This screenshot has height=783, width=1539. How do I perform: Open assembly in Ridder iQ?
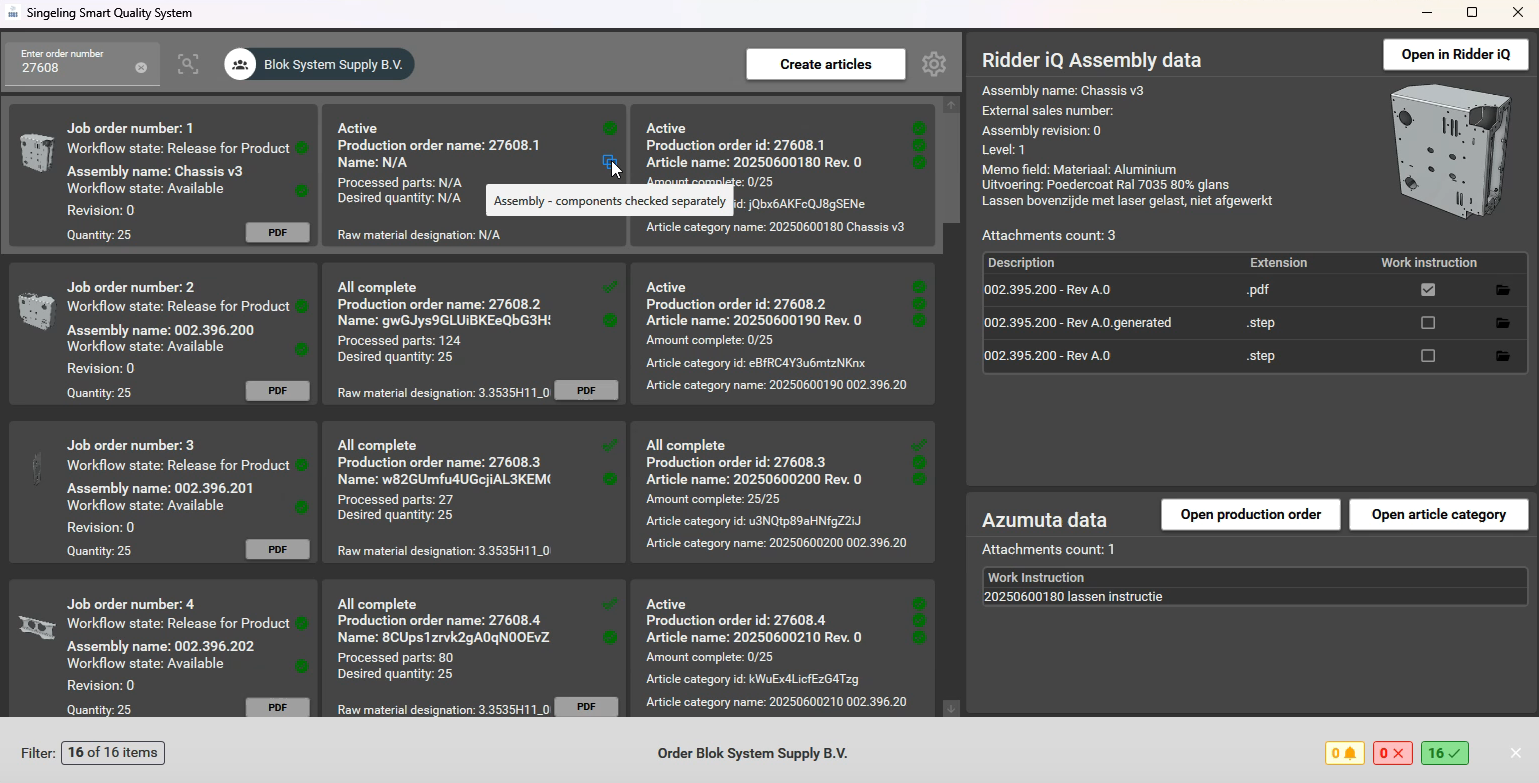click(x=1455, y=55)
